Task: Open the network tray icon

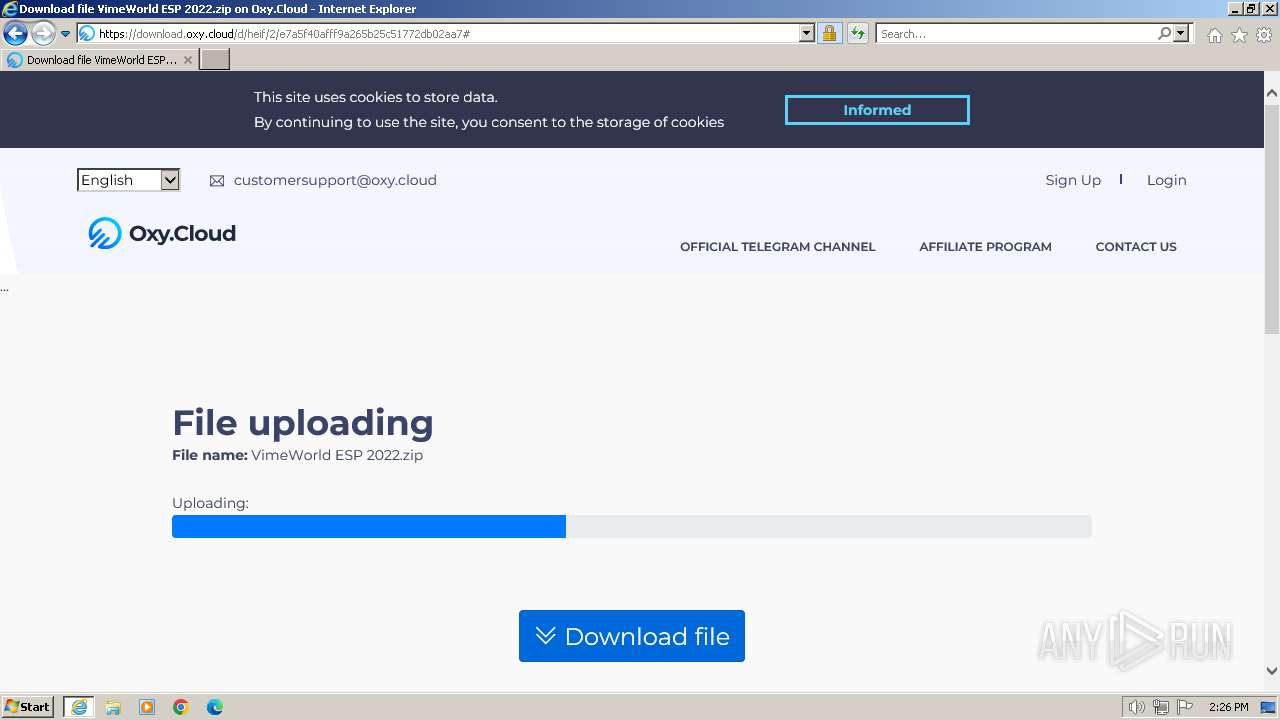Action: point(1161,707)
